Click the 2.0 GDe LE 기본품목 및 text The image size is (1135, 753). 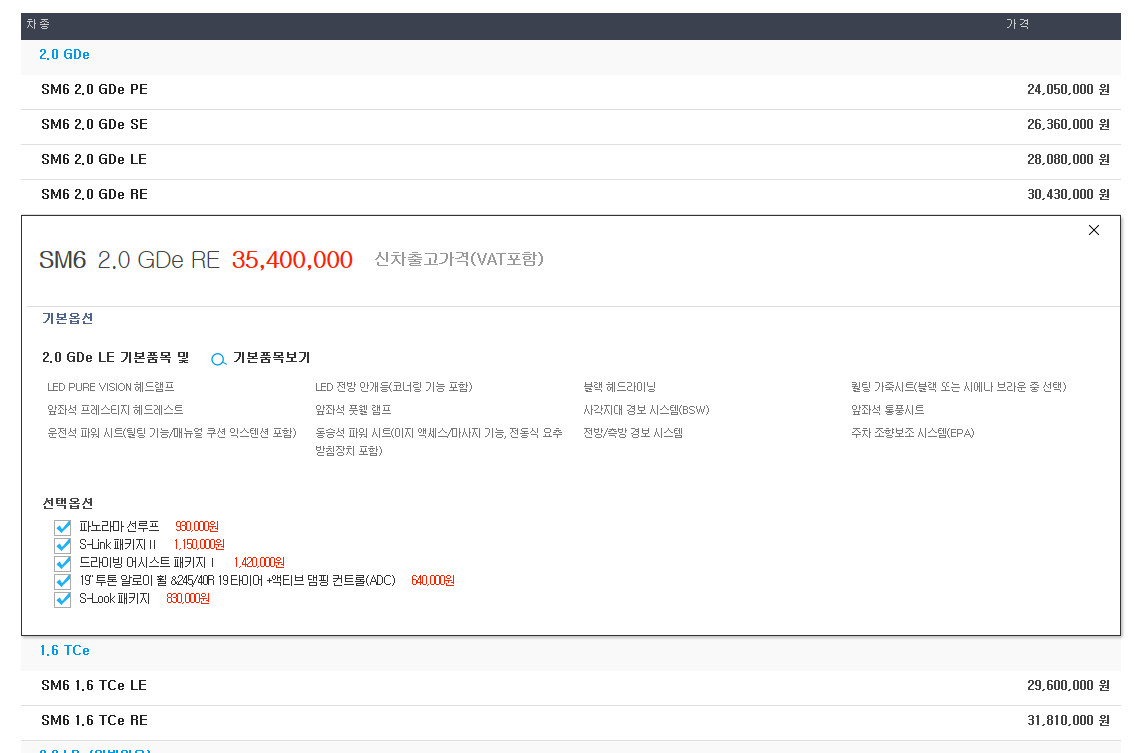pos(115,358)
